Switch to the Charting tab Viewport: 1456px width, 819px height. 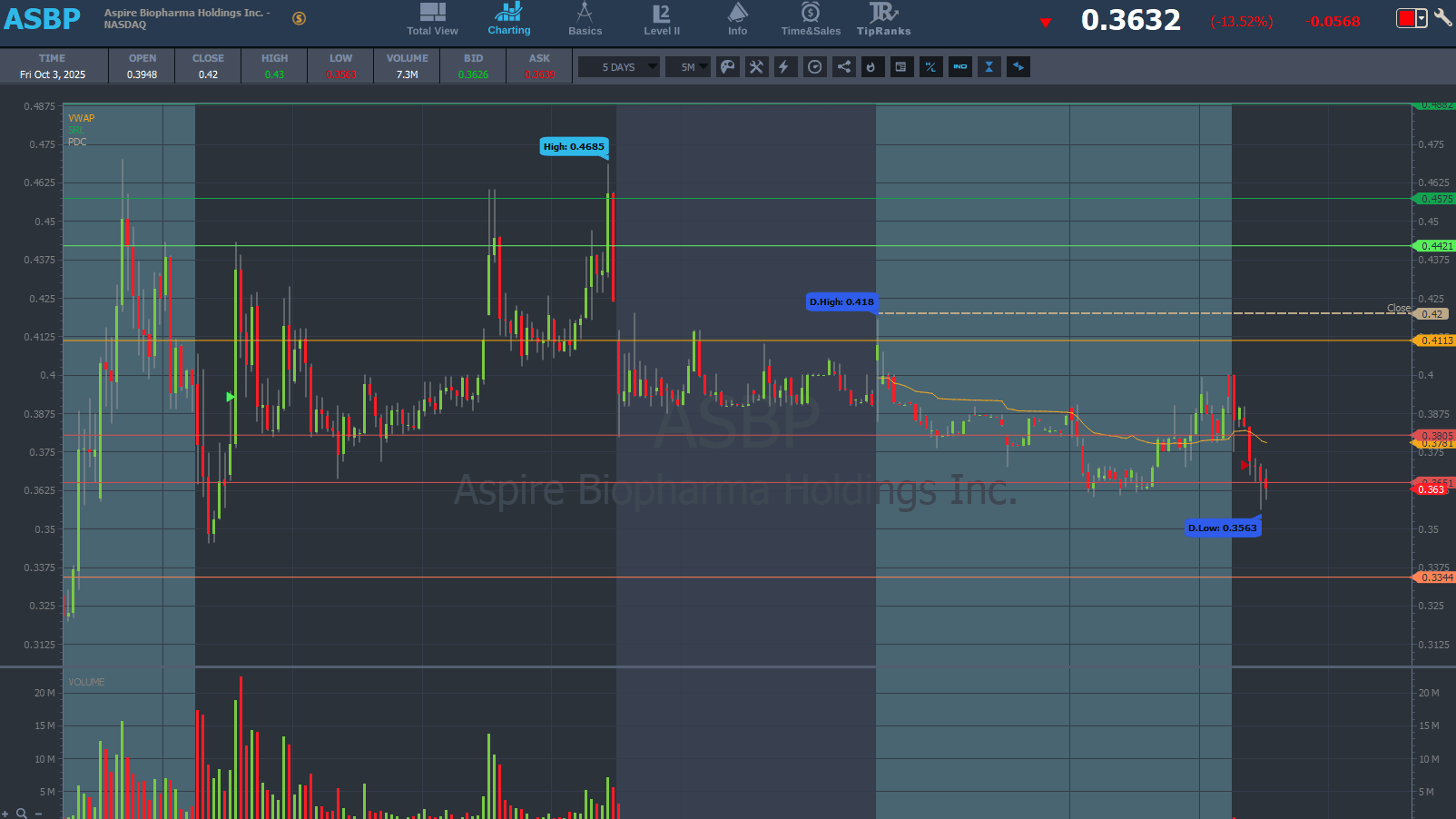coord(509,19)
